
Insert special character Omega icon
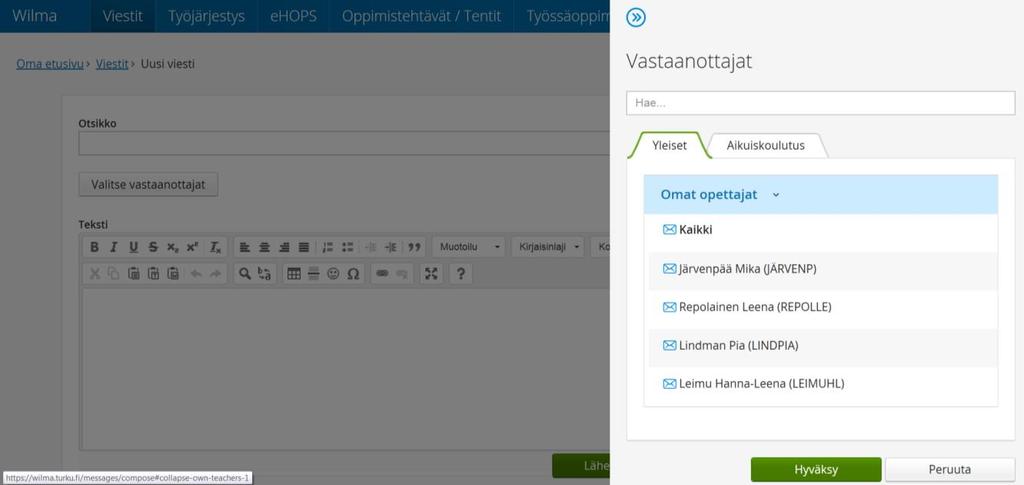353,274
